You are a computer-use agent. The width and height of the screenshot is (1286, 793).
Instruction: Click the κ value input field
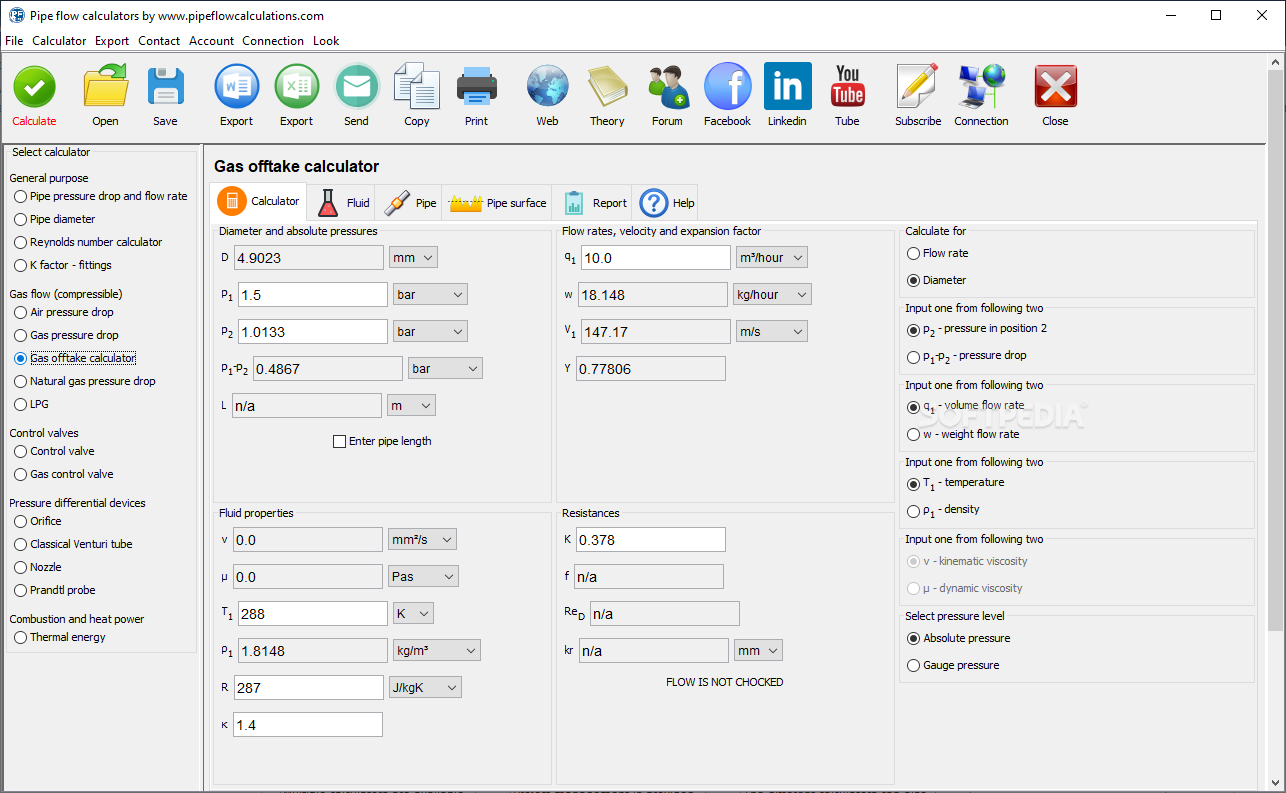(x=308, y=725)
